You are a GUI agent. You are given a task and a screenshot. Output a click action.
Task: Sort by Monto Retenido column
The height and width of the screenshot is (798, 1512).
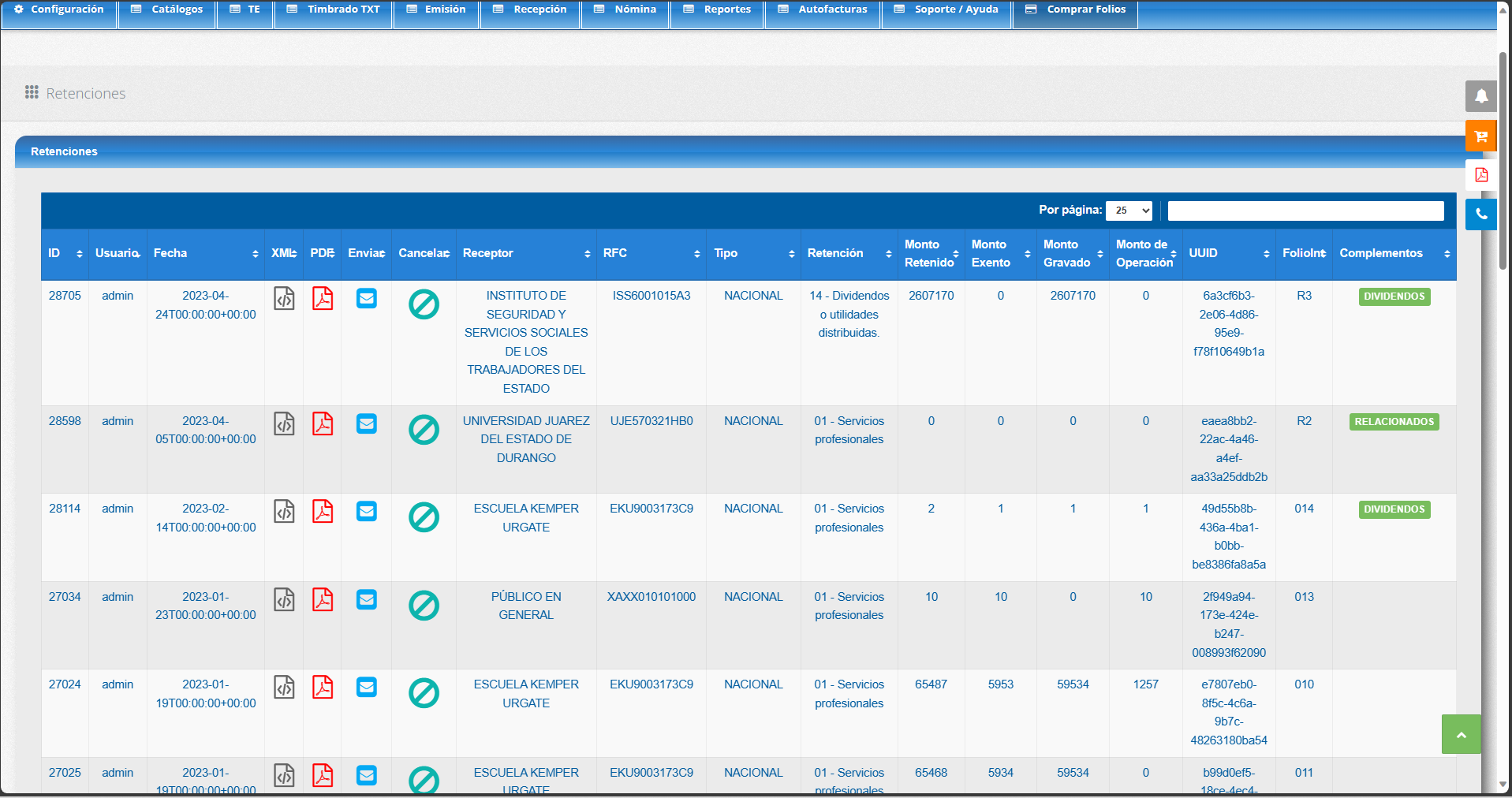pos(931,253)
